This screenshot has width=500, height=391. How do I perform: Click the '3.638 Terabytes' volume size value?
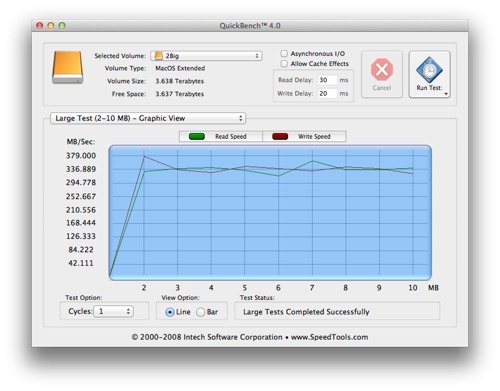pyautogui.click(x=180, y=81)
